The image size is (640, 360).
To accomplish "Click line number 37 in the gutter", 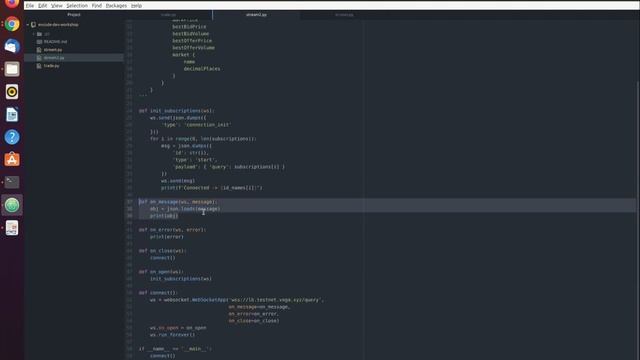I will coord(130,202).
